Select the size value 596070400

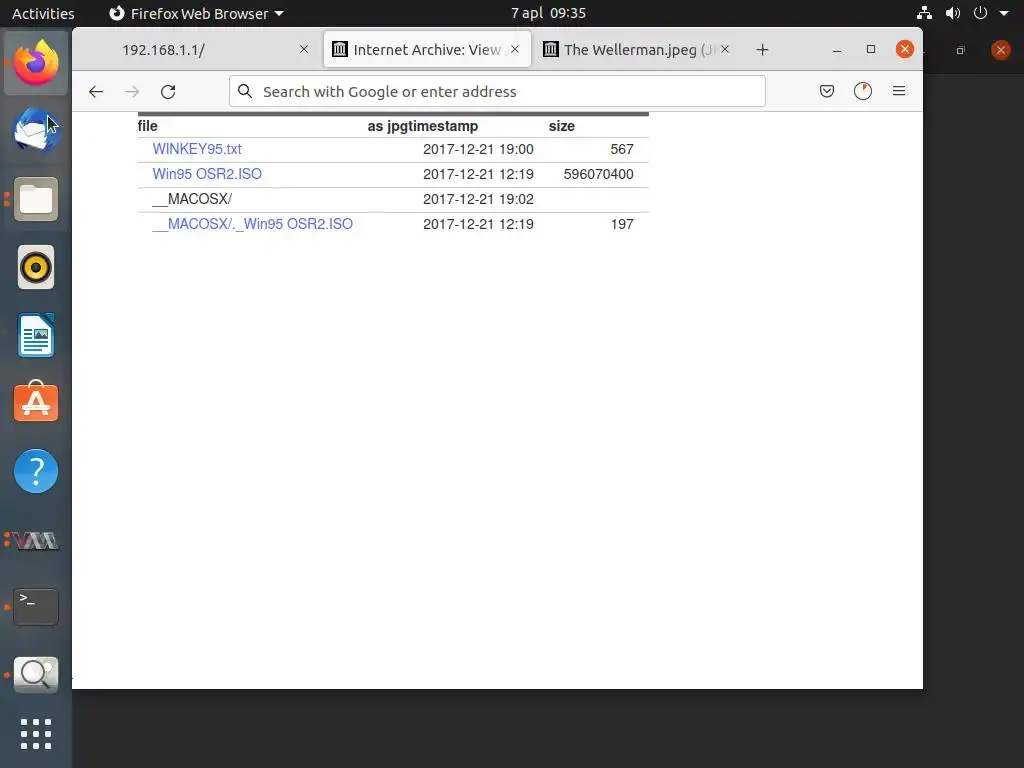(598, 174)
